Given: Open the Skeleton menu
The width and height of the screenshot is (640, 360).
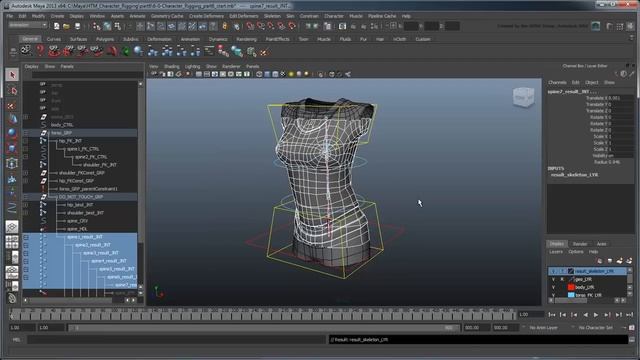Looking at the screenshot, I should pos(272,16).
